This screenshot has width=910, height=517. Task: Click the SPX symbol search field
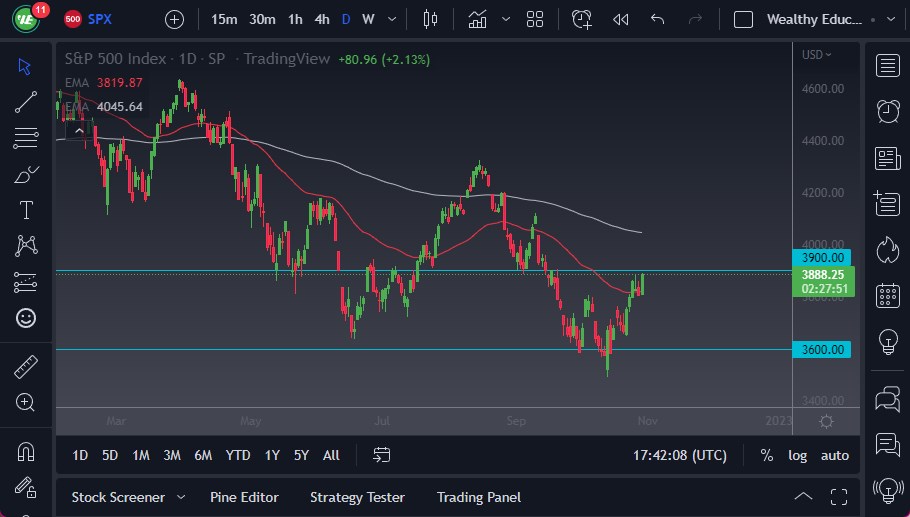100,19
